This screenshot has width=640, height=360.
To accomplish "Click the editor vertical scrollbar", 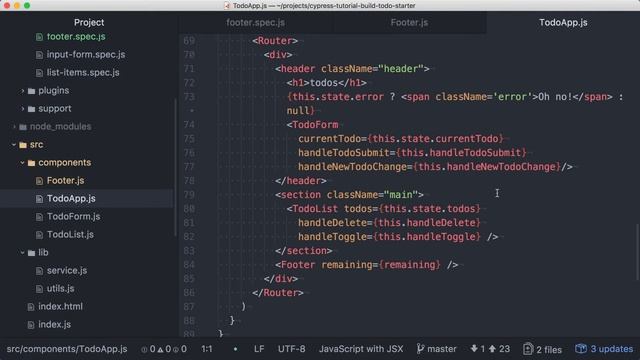I will pyautogui.click(x=637, y=252).
